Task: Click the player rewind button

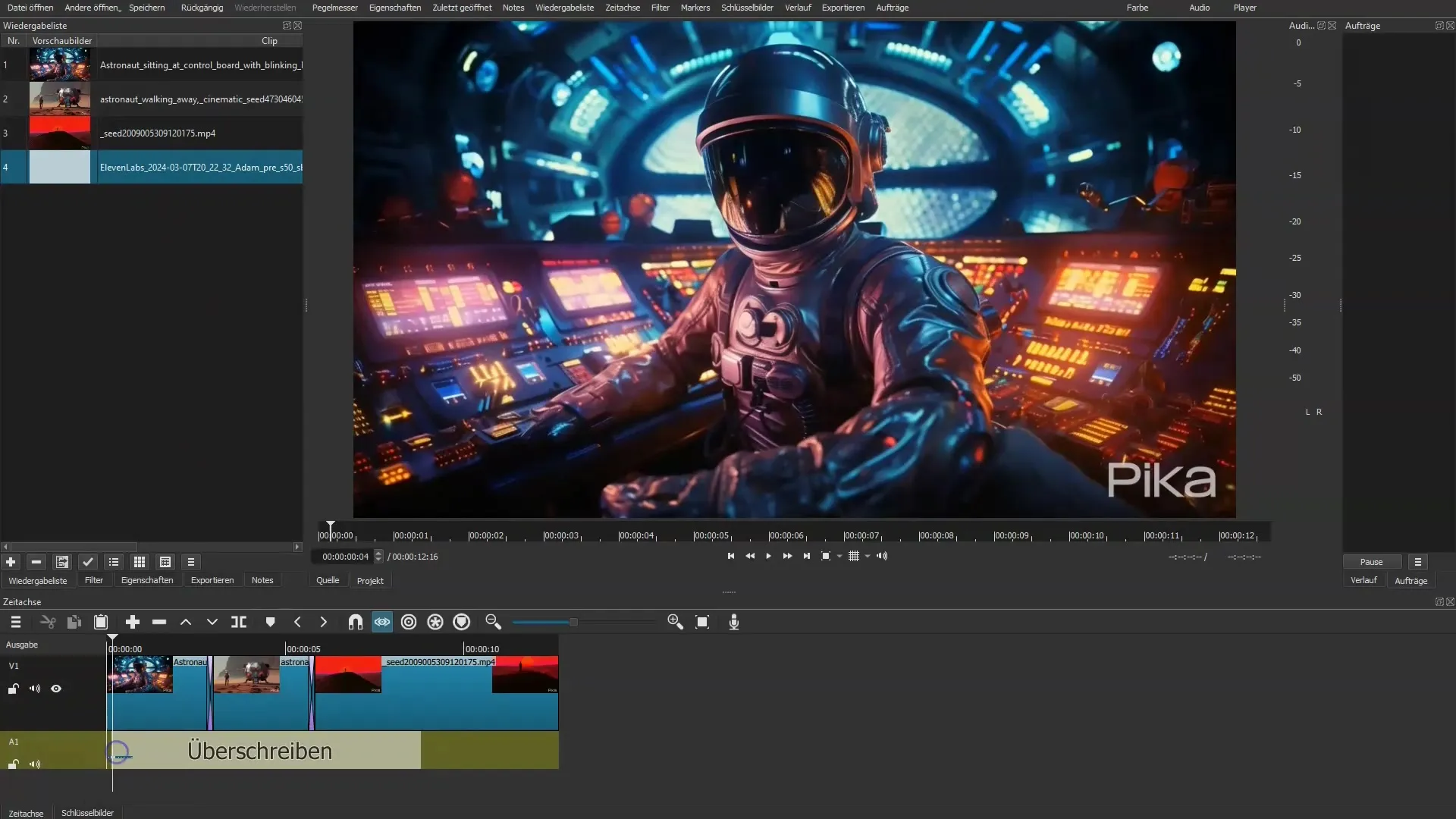Action: pyautogui.click(x=750, y=556)
